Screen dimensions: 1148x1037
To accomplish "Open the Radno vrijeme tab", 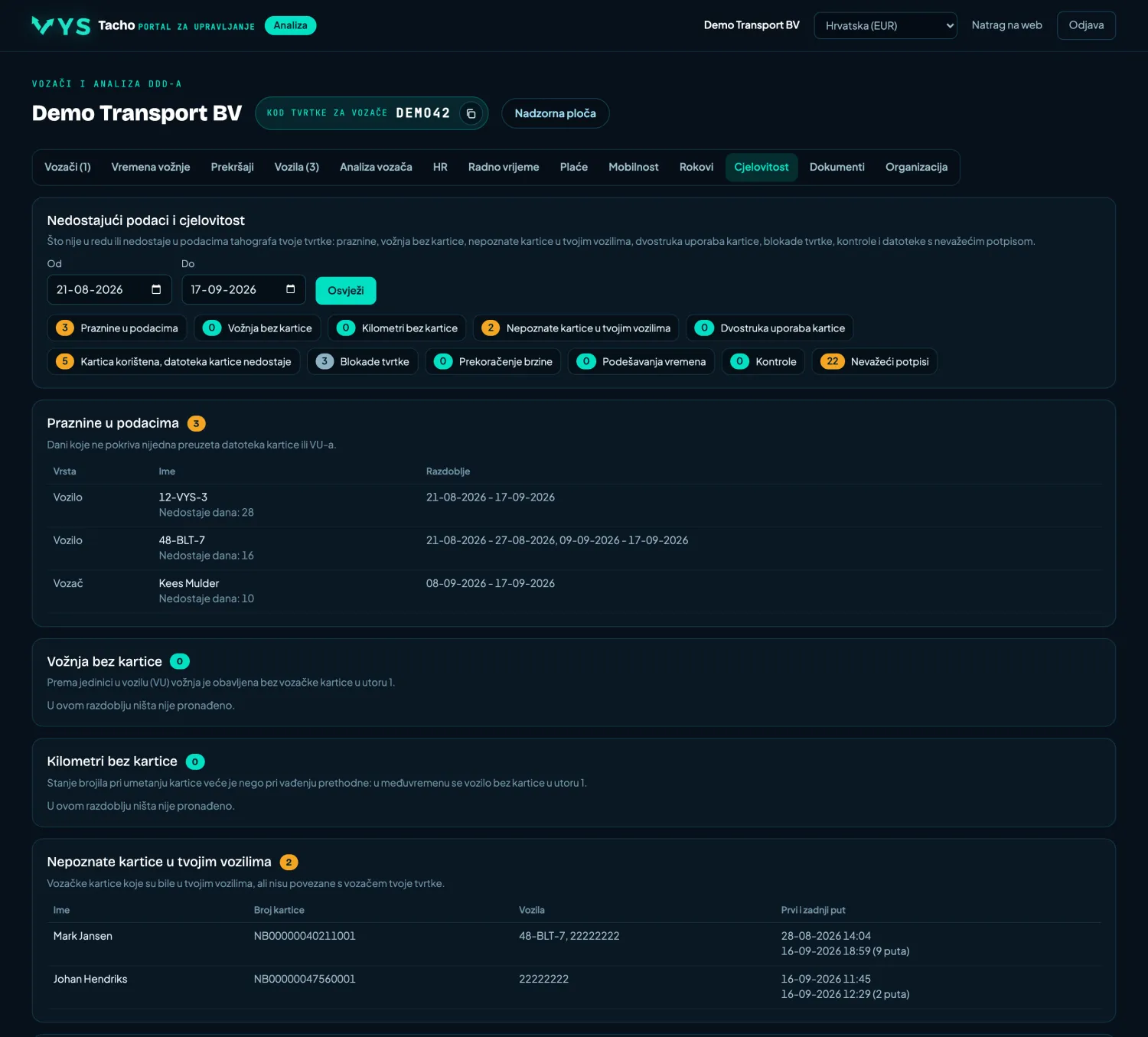I will (x=504, y=167).
